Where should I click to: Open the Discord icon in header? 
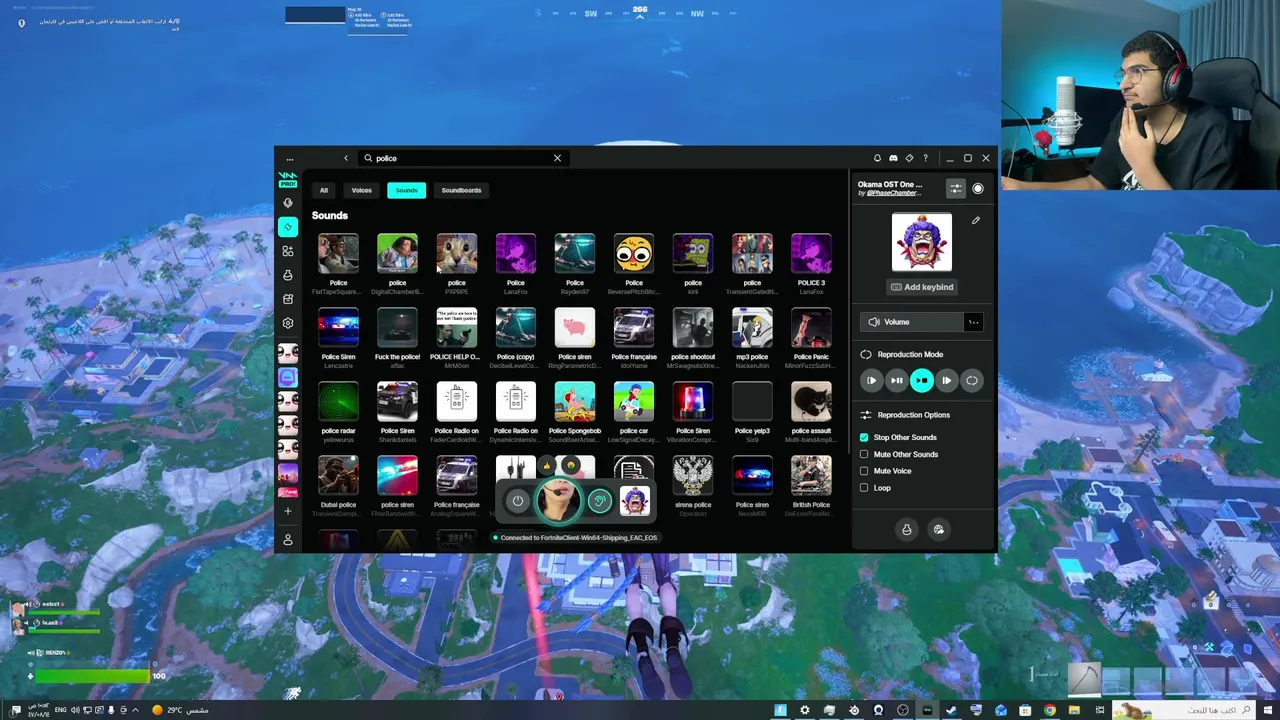[893, 158]
